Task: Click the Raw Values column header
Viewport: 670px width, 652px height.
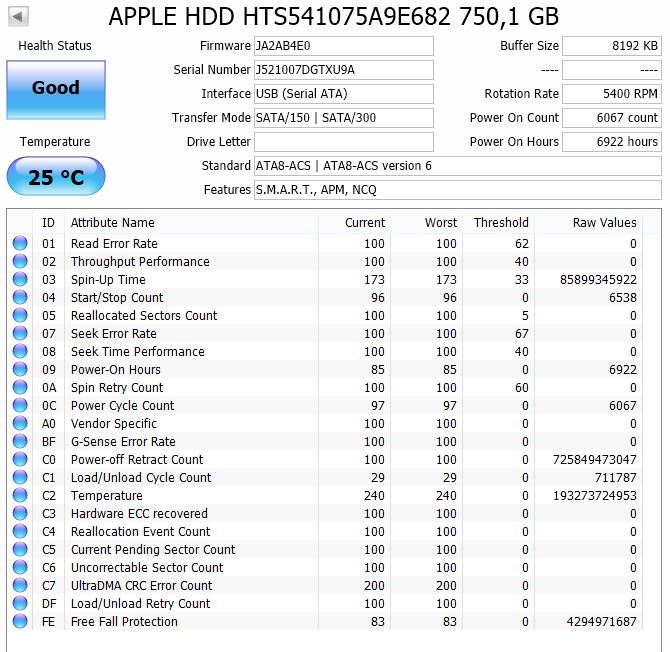Action: 588,222
